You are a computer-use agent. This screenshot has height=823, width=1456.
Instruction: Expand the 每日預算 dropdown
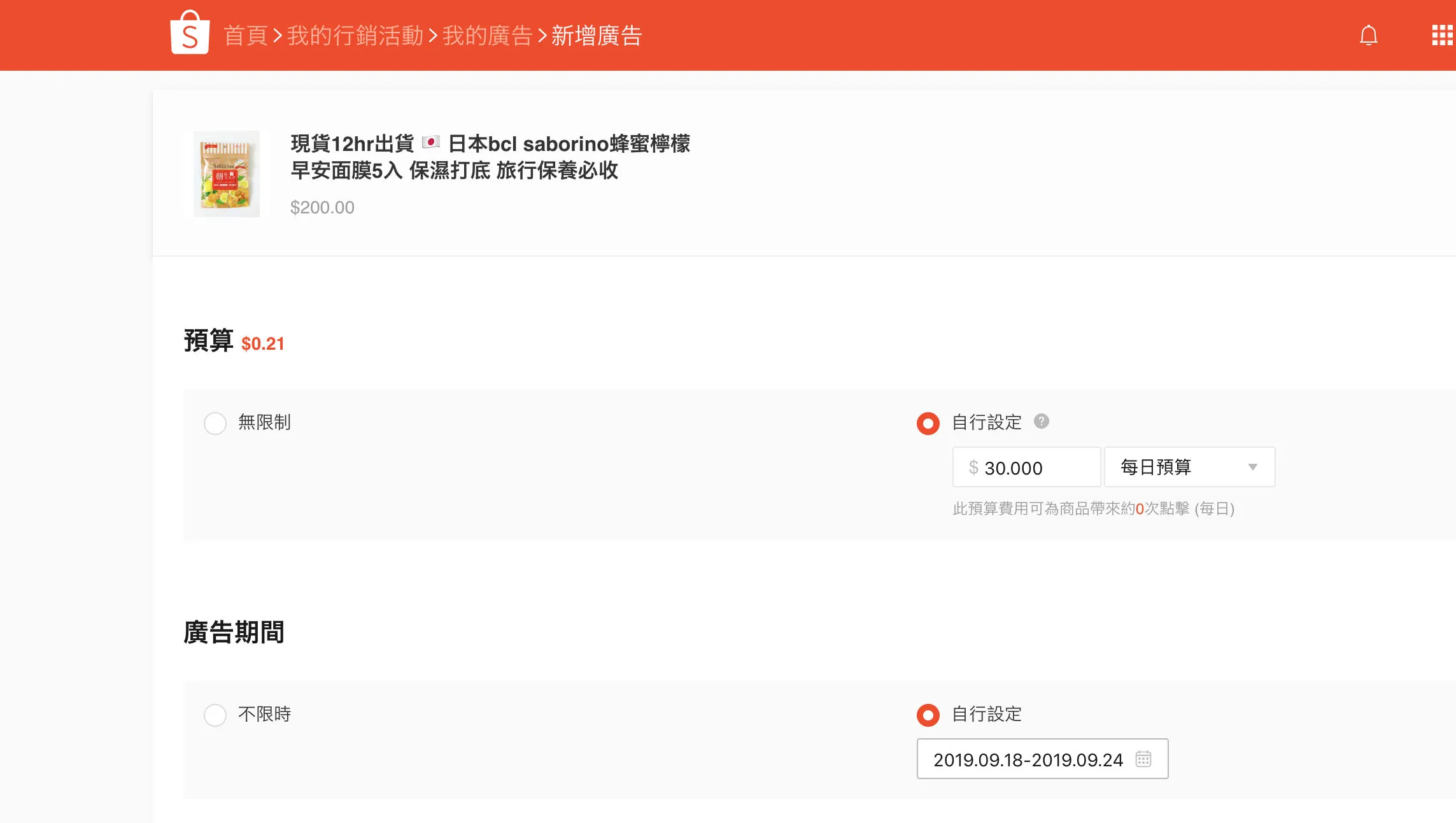point(1189,467)
